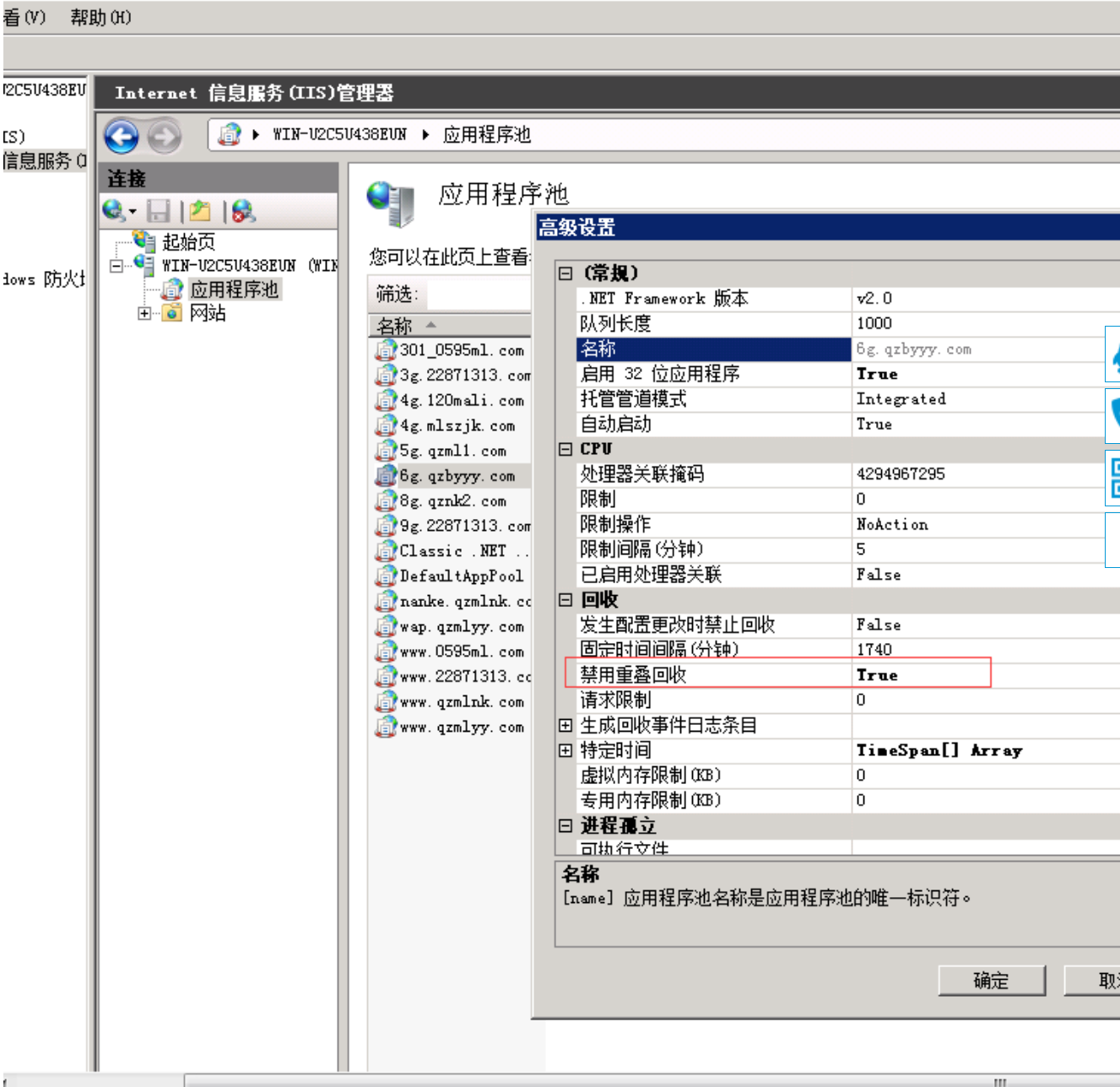Click the Up folder icon in 连接 toolbar
This screenshot has width=1120, height=1087.
200,211
